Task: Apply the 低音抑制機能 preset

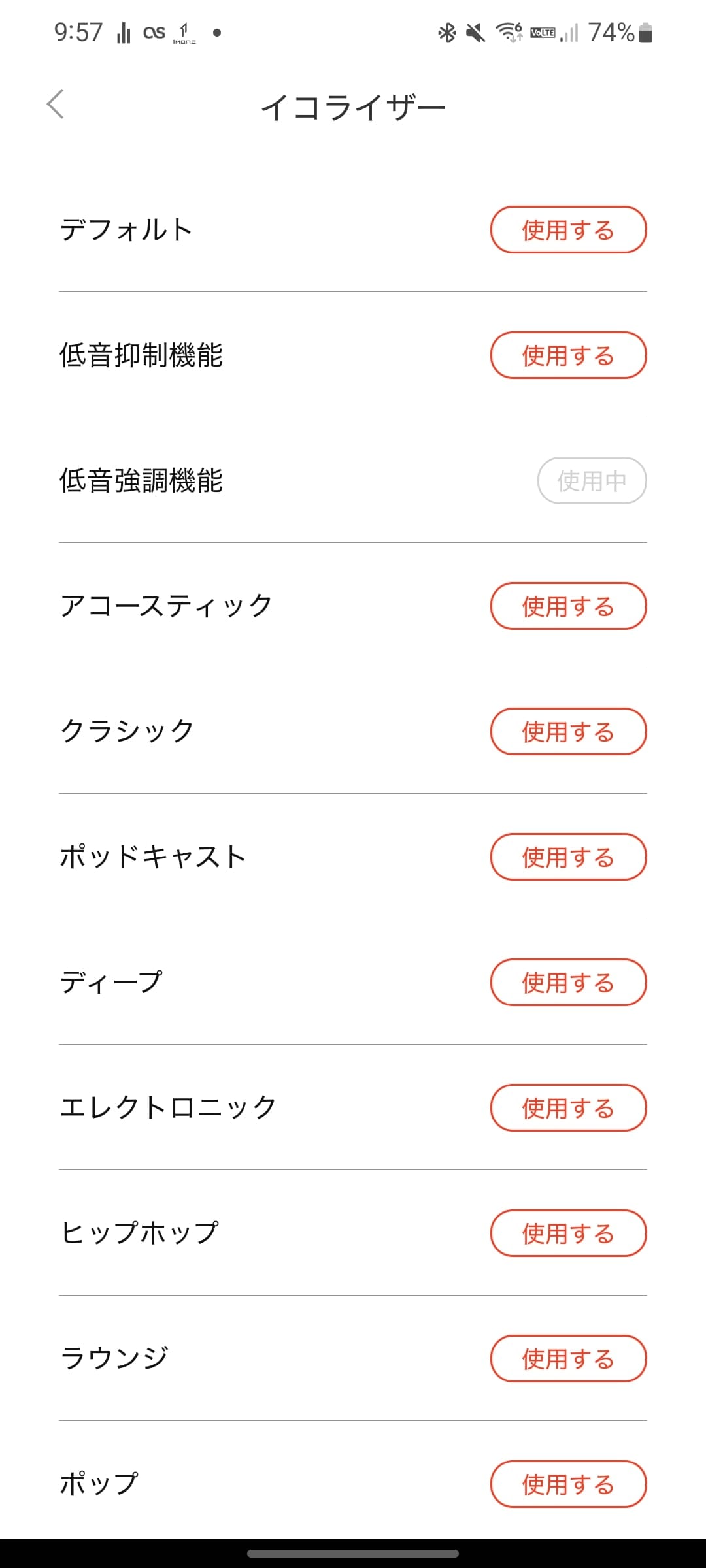Action: point(568,355)
